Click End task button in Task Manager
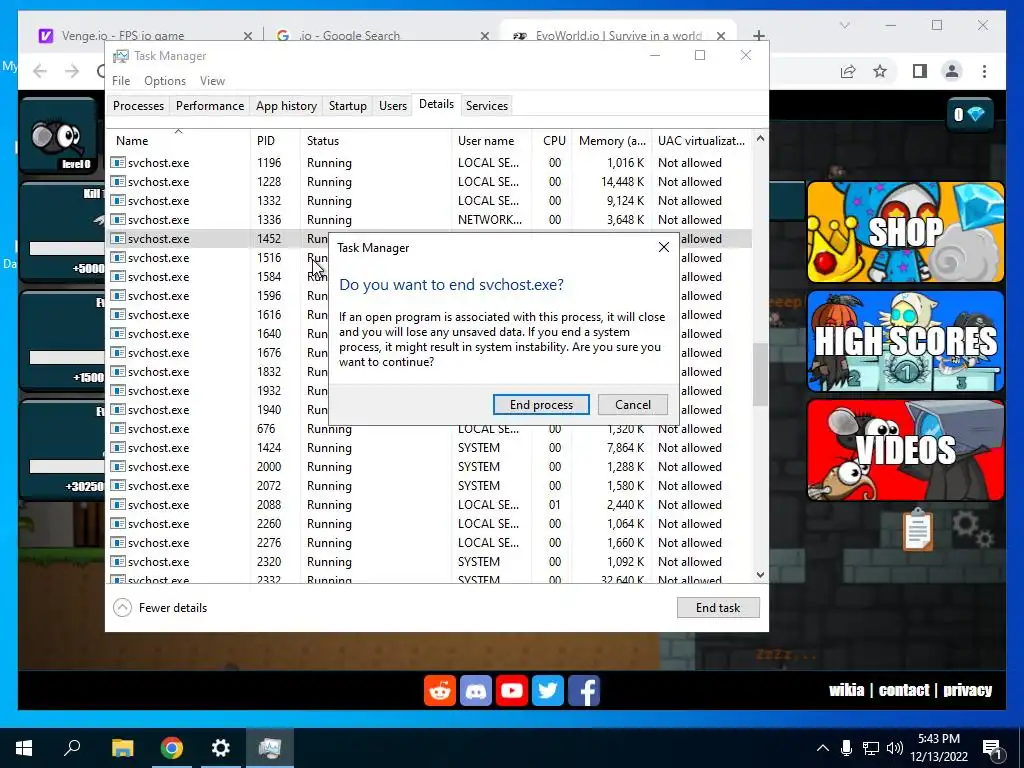The image size is (1024, 768). [x=718, y=607]
